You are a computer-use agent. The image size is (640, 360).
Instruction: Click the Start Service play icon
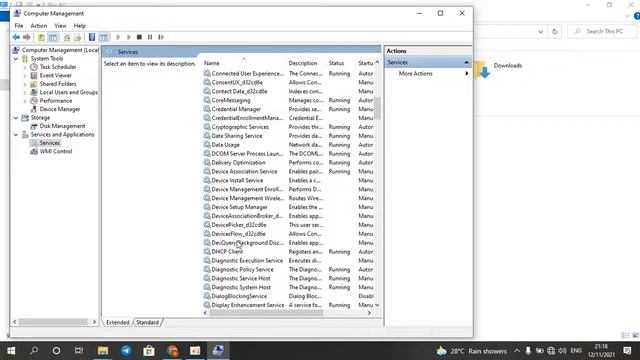click(118, 37)
